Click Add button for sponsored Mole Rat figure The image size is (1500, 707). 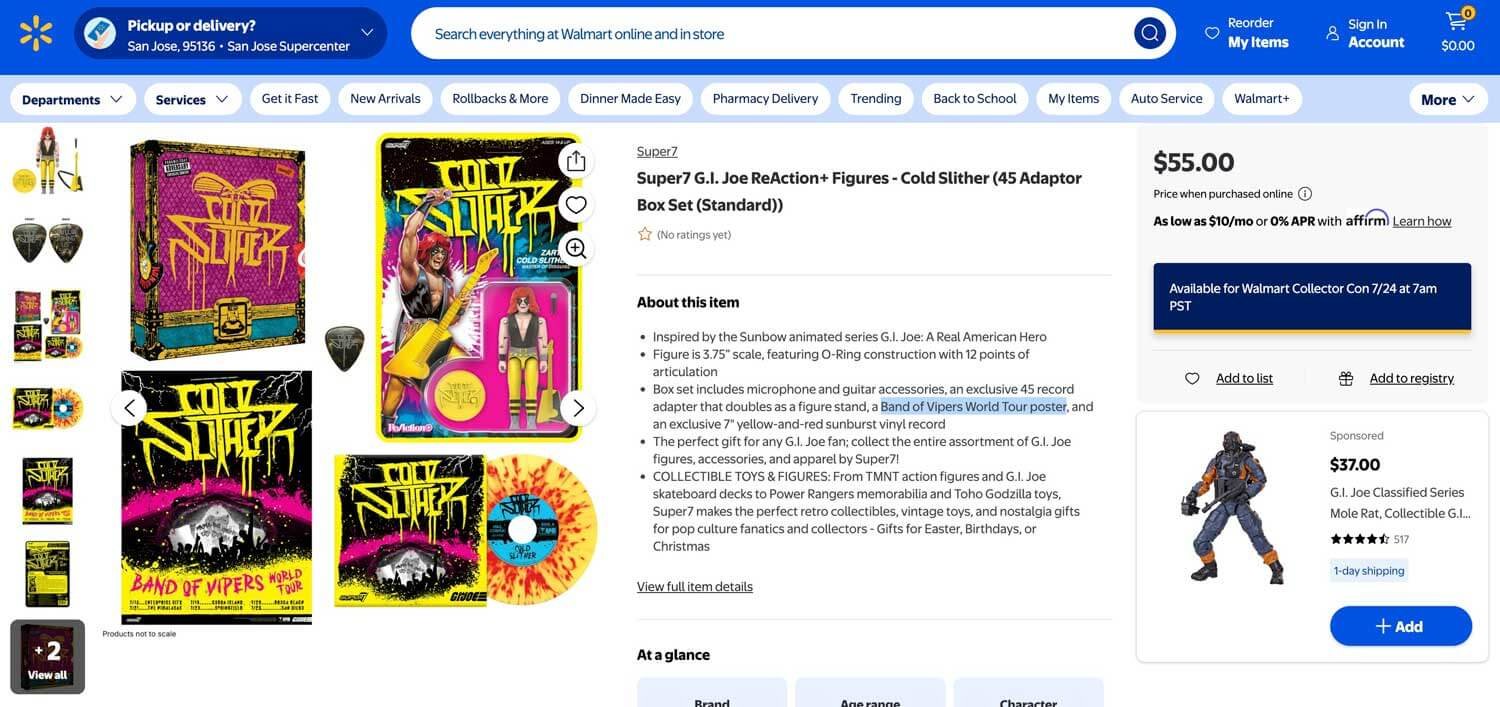(1400, 626)
